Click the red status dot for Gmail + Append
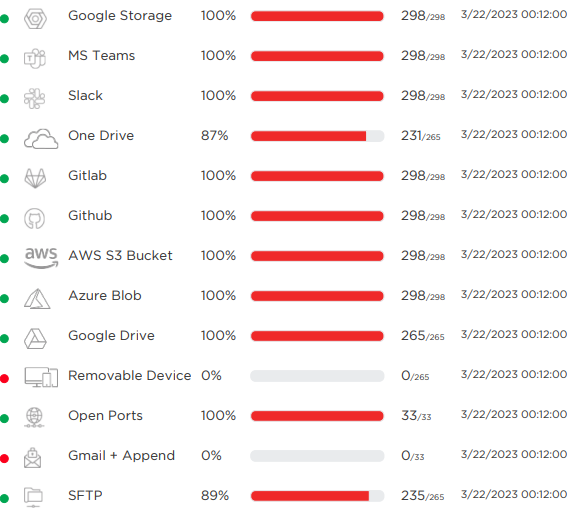The width and height of the screenshot is (583, 529). (4, 459)
